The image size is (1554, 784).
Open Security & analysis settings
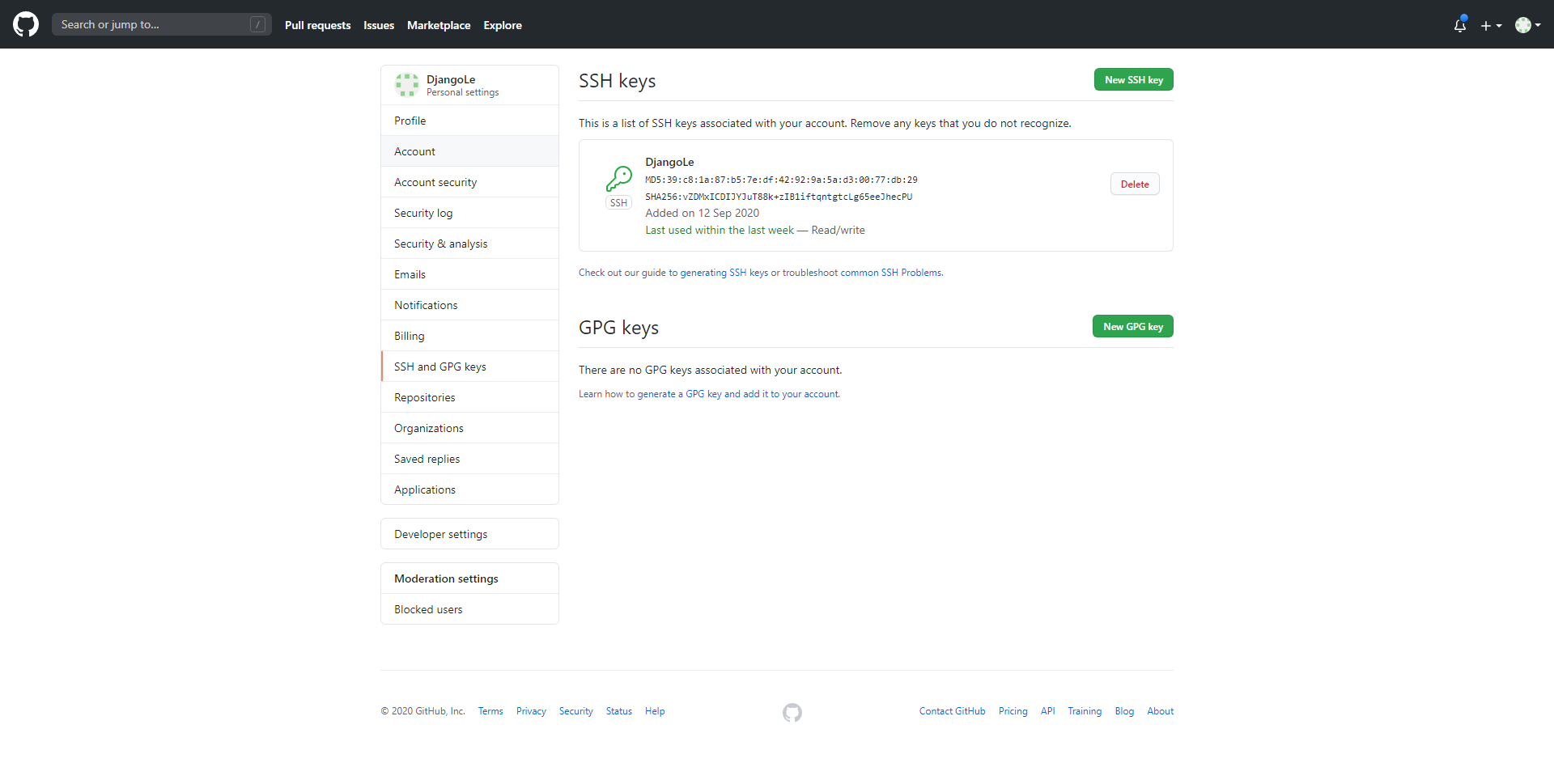pyautogui.click(x=469, y=244)
